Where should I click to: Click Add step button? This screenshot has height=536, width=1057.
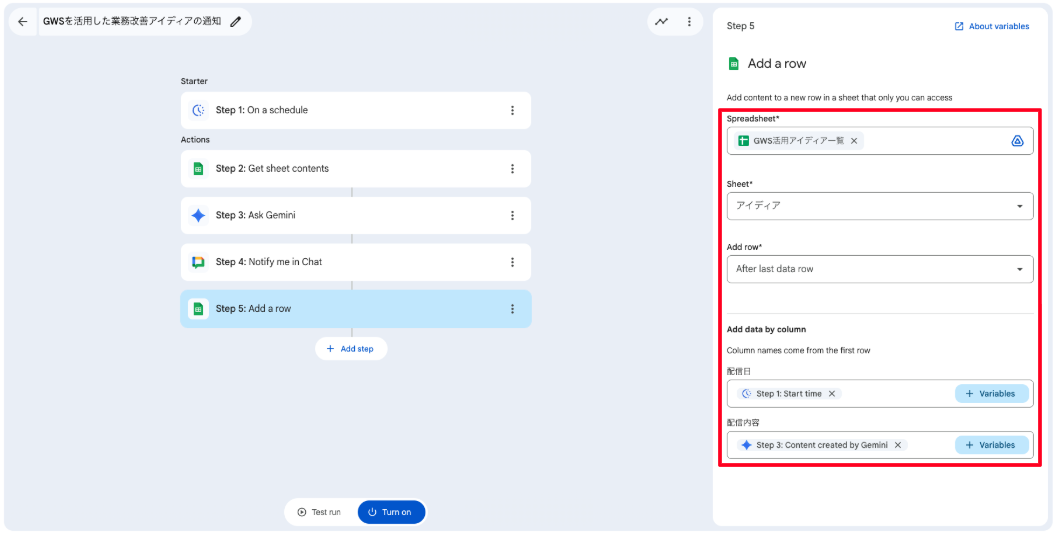coord(351,349)
